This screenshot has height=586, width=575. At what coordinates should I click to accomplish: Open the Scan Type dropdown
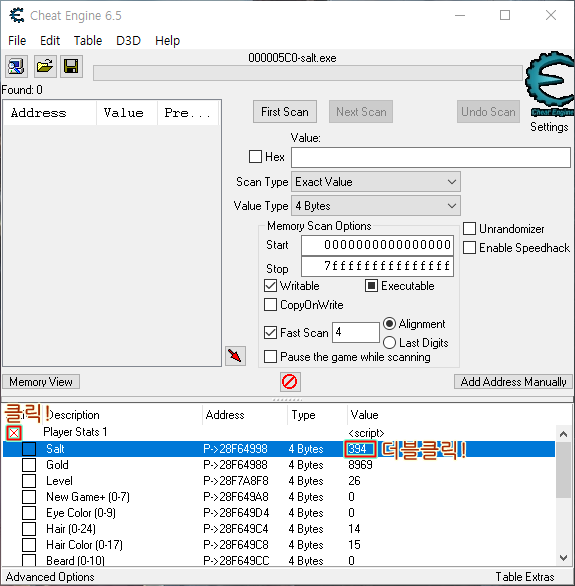click(x=376, y=182)
